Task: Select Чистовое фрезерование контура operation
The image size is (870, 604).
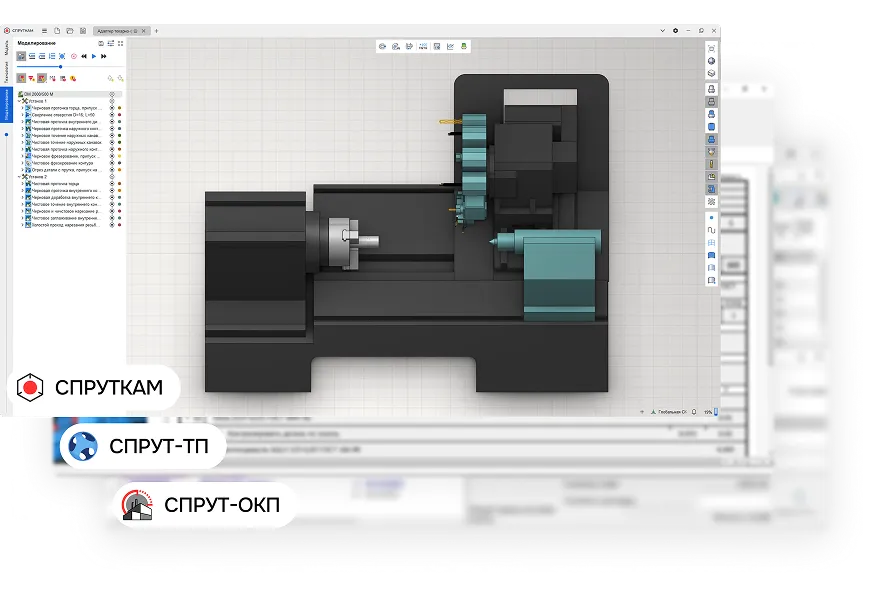Action: click(x=62, y=163)
